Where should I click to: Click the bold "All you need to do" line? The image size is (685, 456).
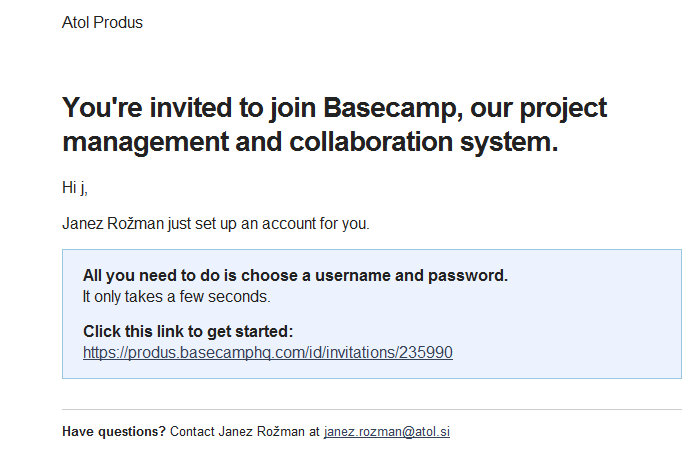pyautogui.click(x=295, y=276)
